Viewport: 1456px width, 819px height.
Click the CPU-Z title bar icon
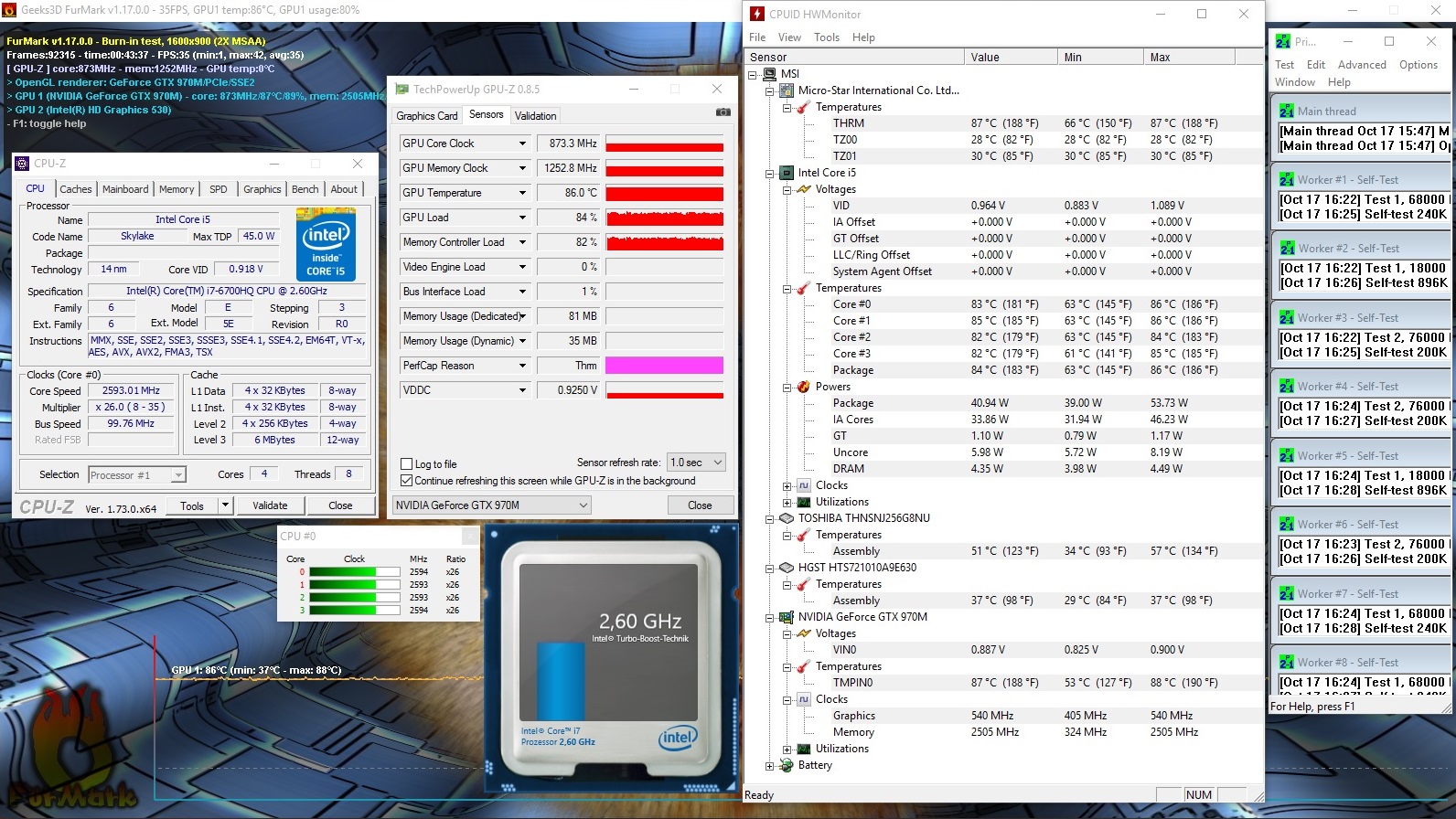pos(23,164)
